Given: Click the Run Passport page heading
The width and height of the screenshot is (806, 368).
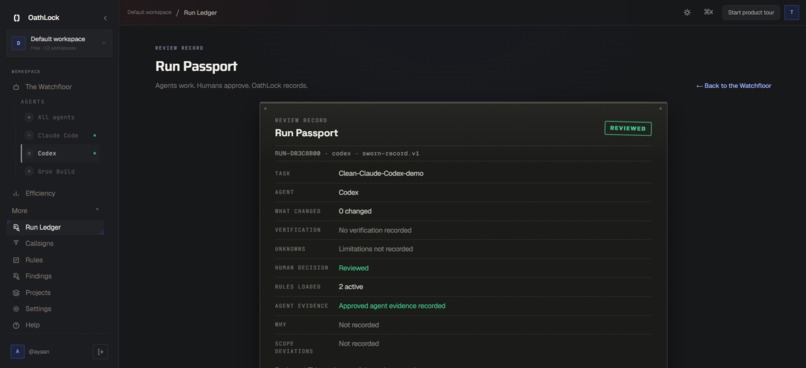Looking at the screenshot, I should point(196,66).
